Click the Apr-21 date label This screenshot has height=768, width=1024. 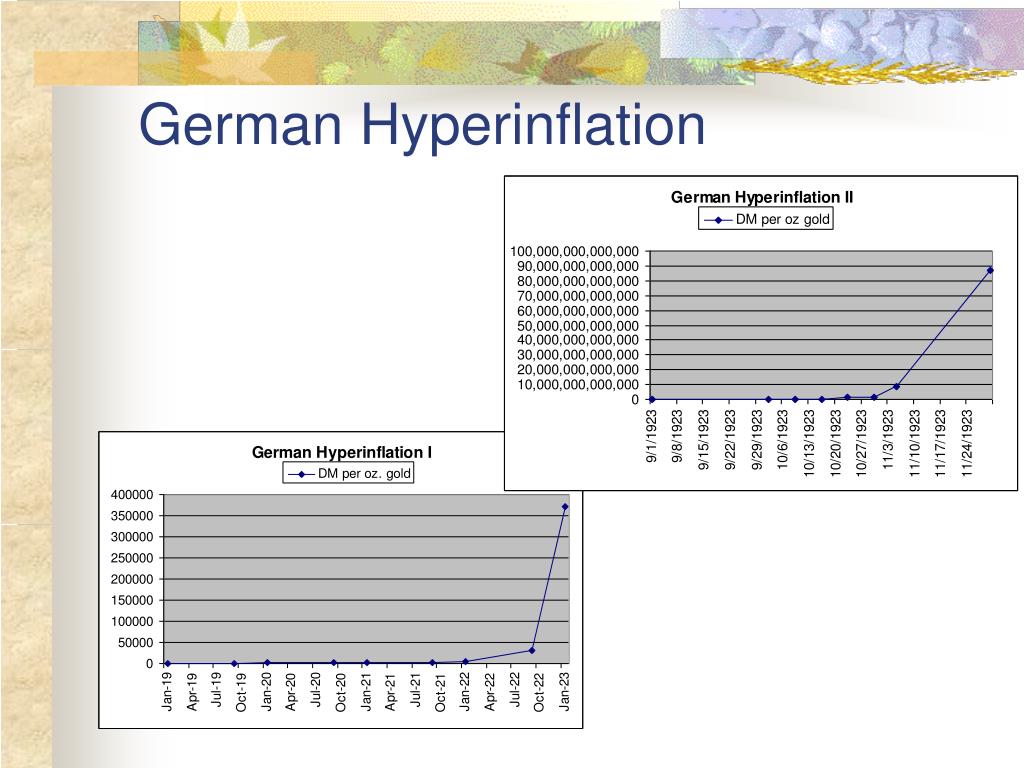pos(390,692)
